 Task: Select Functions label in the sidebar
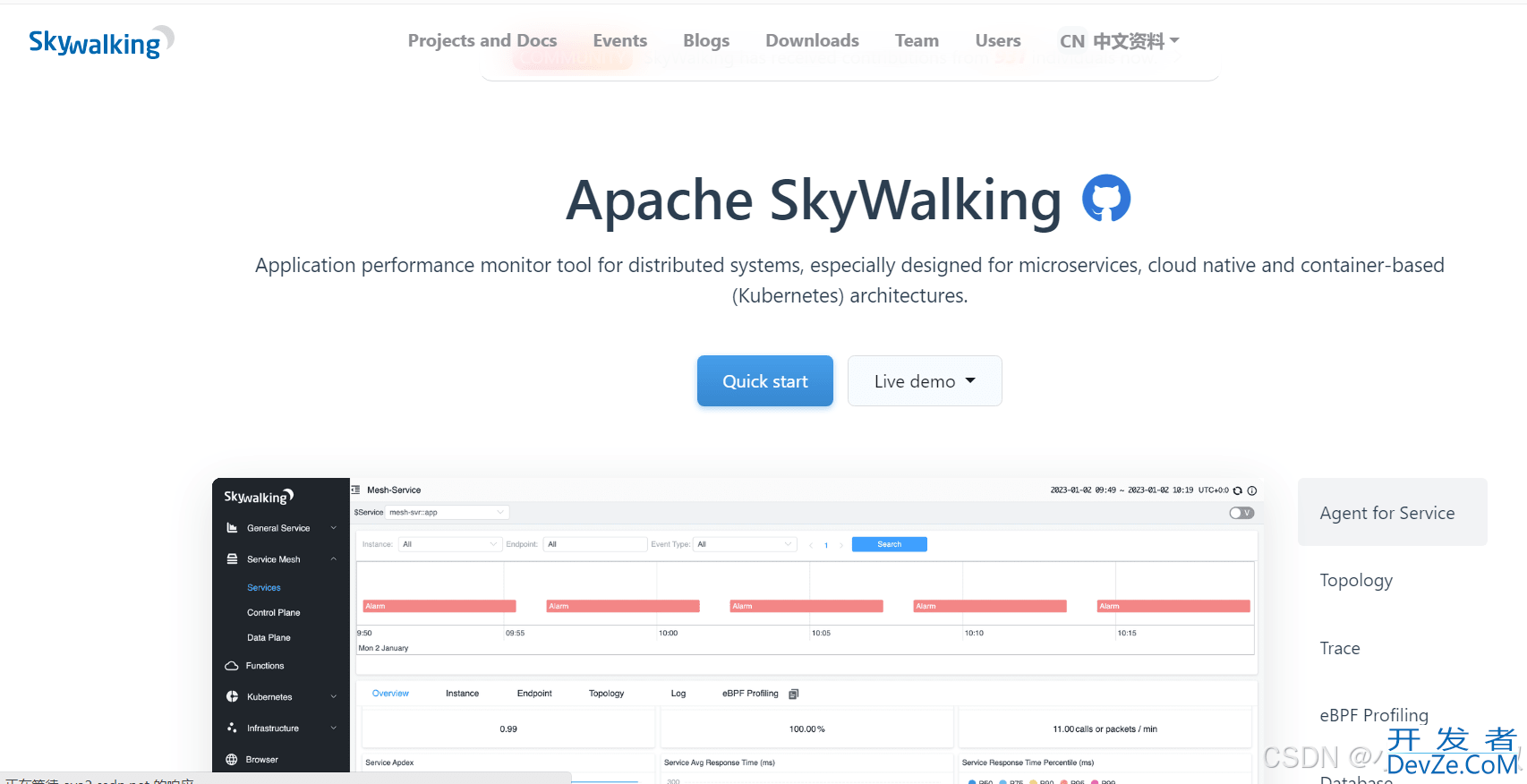pyautogui.click(x=265, y=666)
